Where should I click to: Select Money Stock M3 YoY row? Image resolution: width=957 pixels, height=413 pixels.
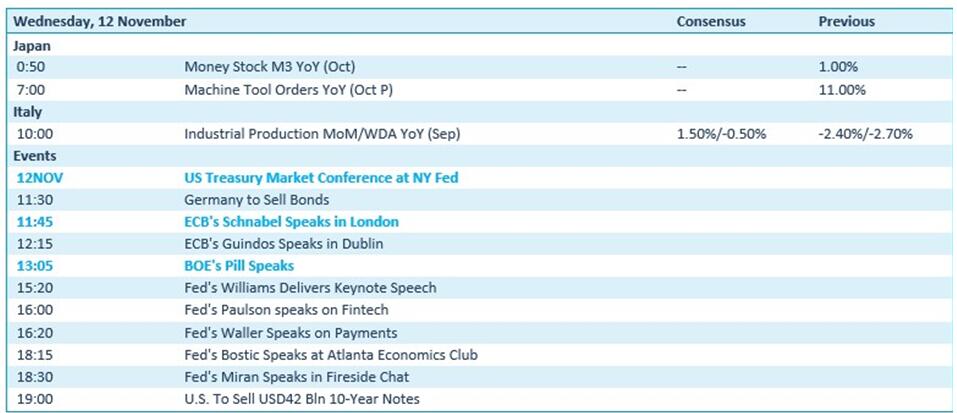click(270, 67)
